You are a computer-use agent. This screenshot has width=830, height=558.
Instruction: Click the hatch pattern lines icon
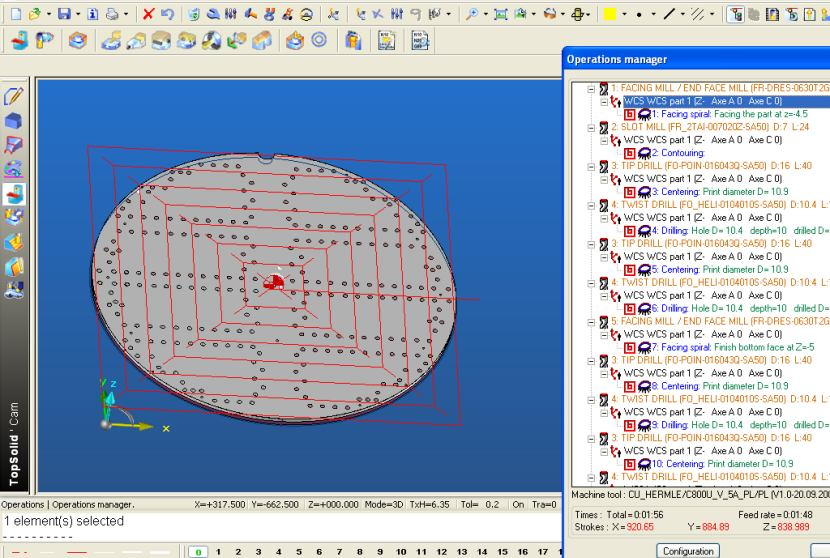[698, 14]
